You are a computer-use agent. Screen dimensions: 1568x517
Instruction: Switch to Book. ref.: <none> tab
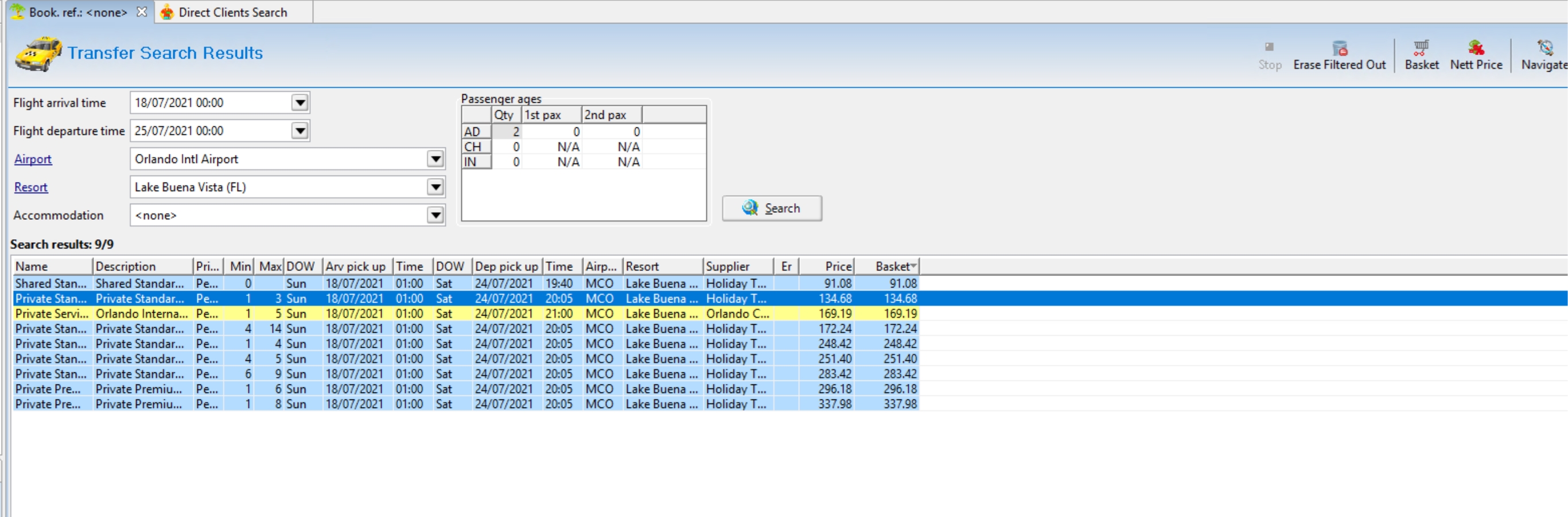pyautogui.click(x=78, y=12)
